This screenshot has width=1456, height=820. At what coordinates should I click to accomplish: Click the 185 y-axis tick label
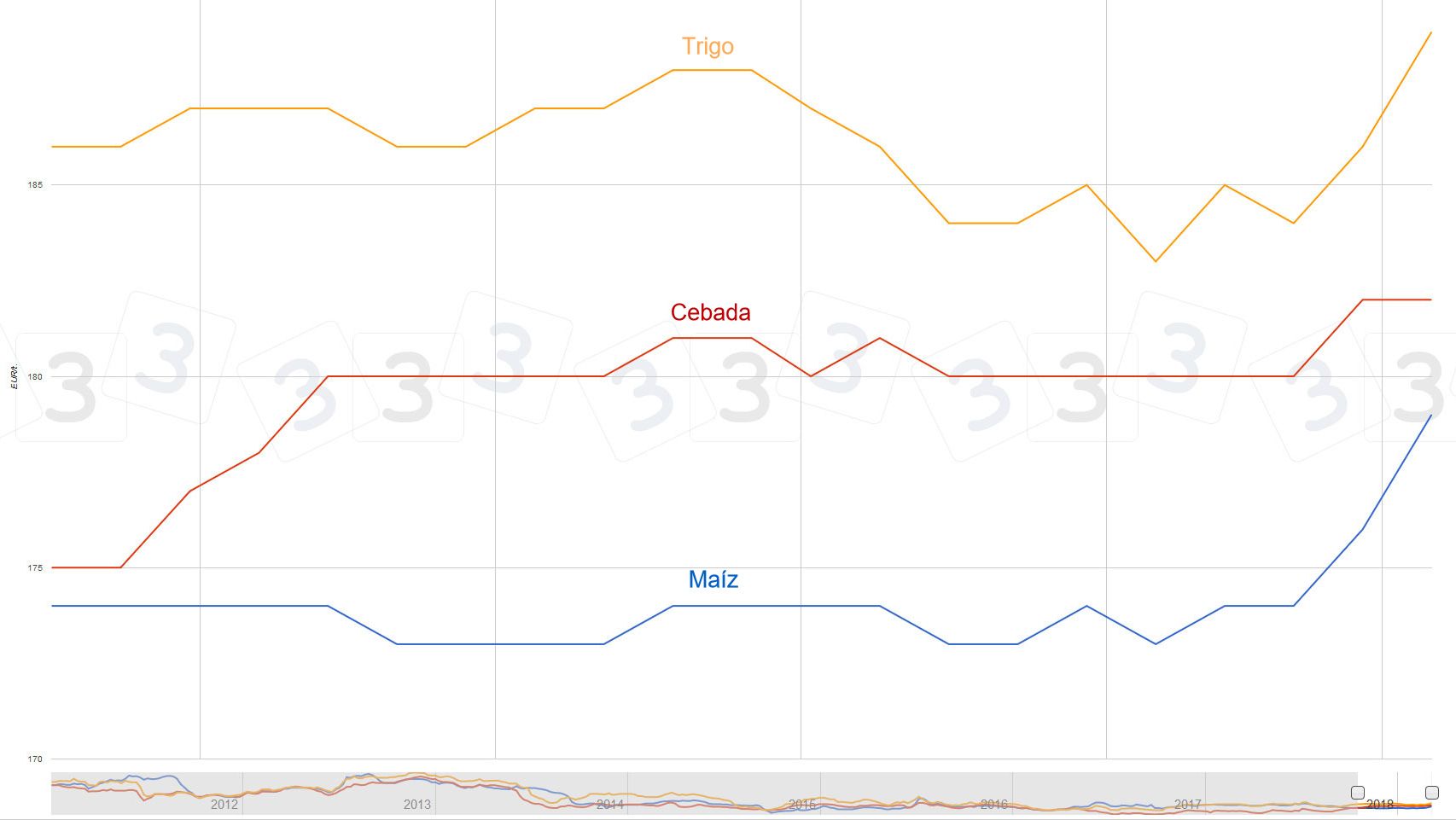(x=35, y=185)
